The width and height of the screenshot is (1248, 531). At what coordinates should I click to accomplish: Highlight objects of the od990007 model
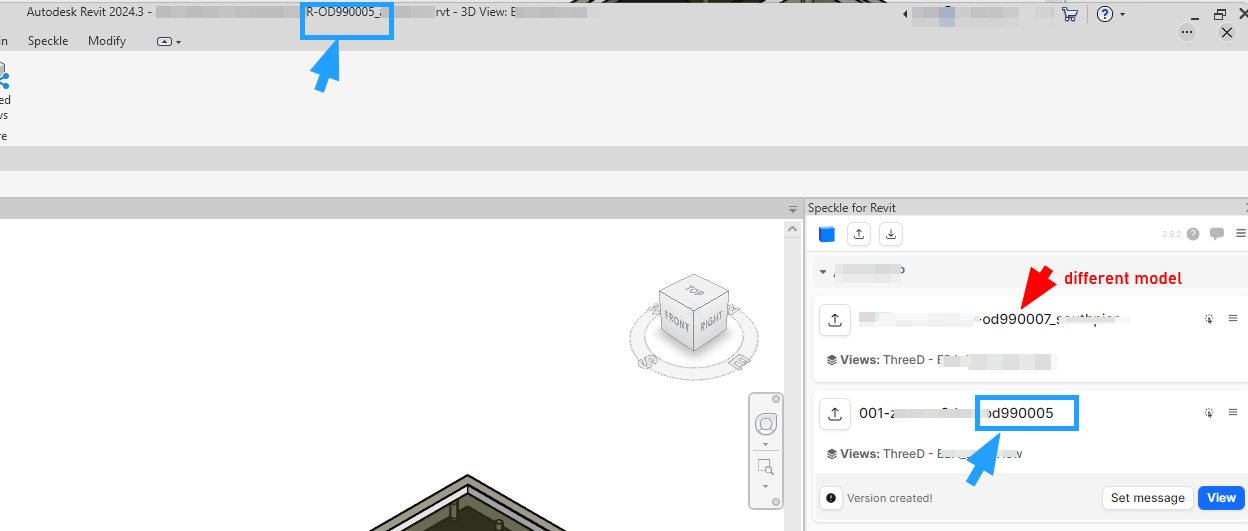tap(1209, 319)
